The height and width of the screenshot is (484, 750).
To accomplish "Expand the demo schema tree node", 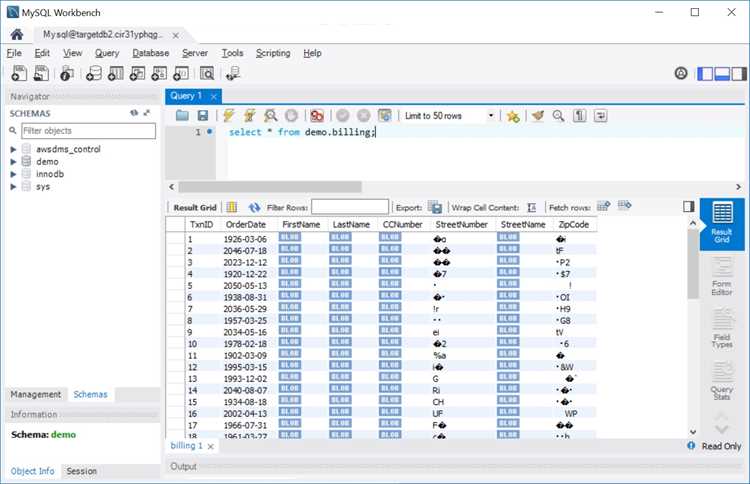I will pos(13,162).
